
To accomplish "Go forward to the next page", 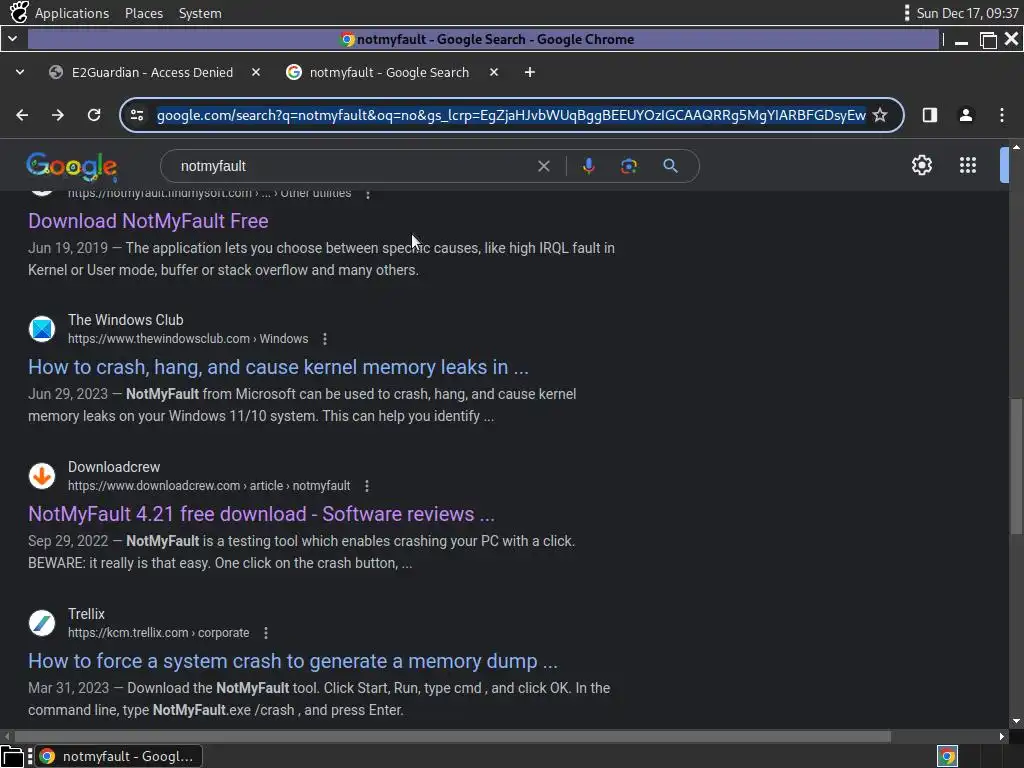I will click(58, 115).
